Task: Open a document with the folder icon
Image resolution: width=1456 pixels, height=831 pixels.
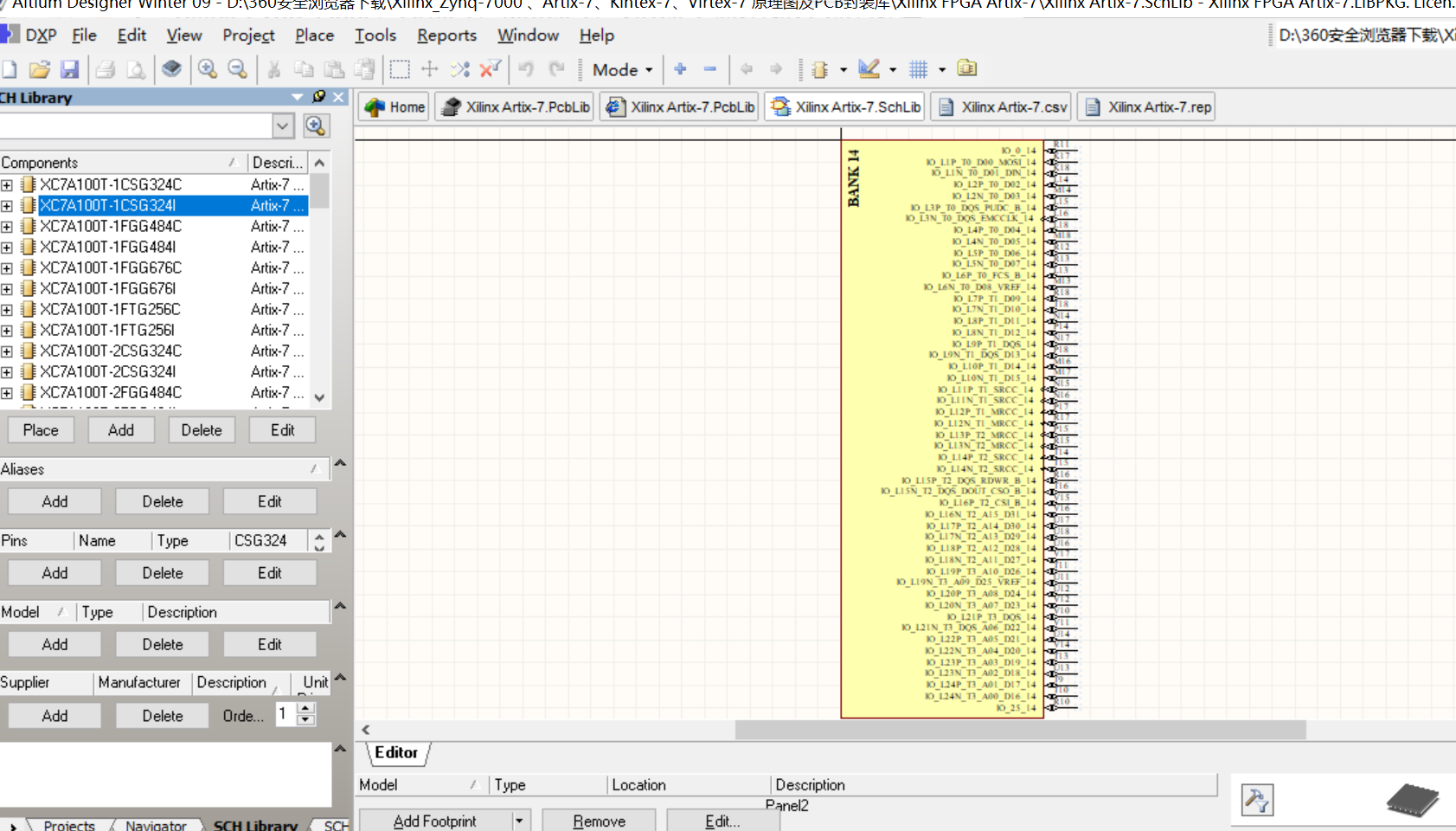Action: (x=39, y=69)
